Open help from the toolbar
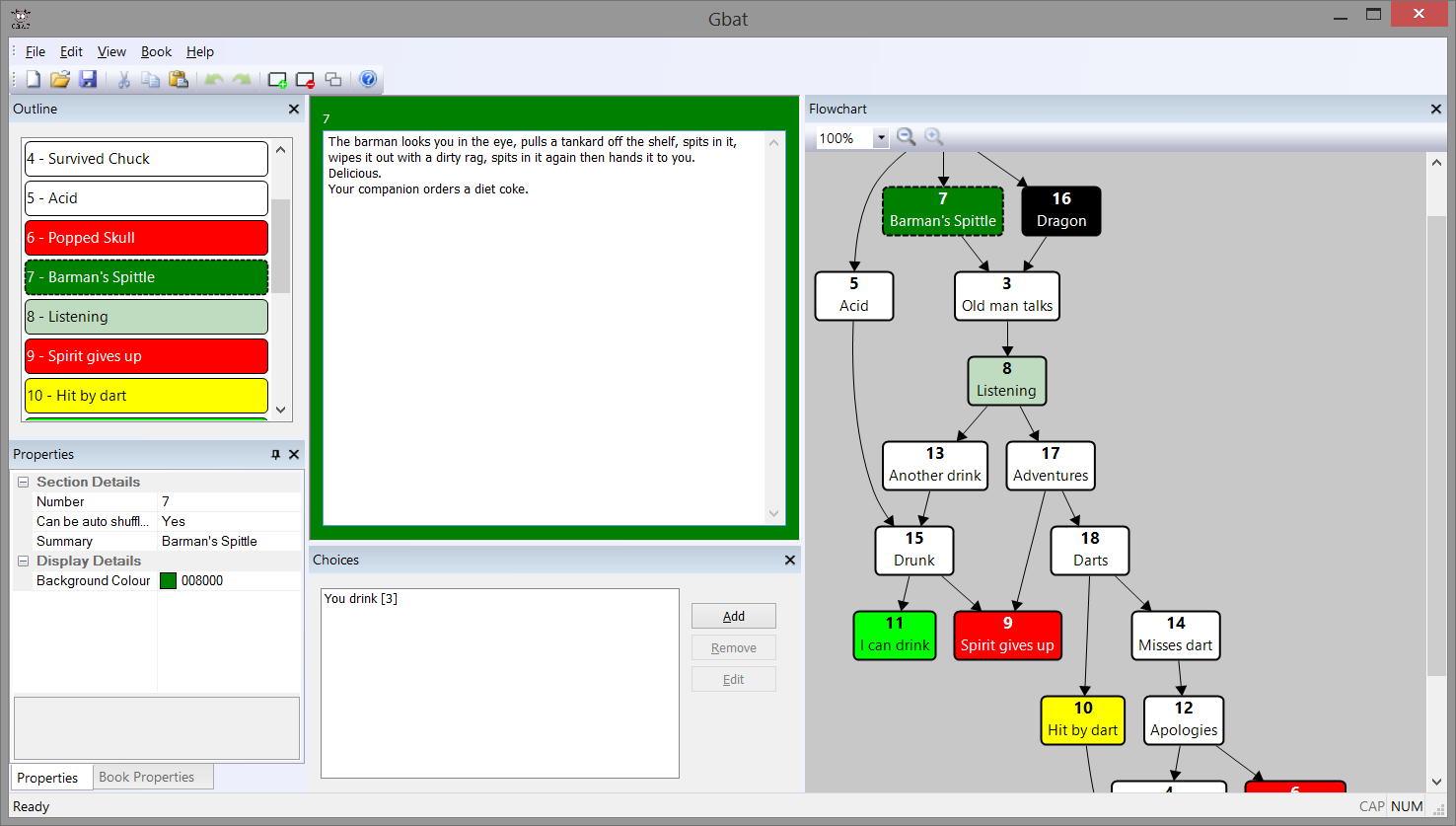Viewport: 1456px width, 826px height. tap(369, 80)
